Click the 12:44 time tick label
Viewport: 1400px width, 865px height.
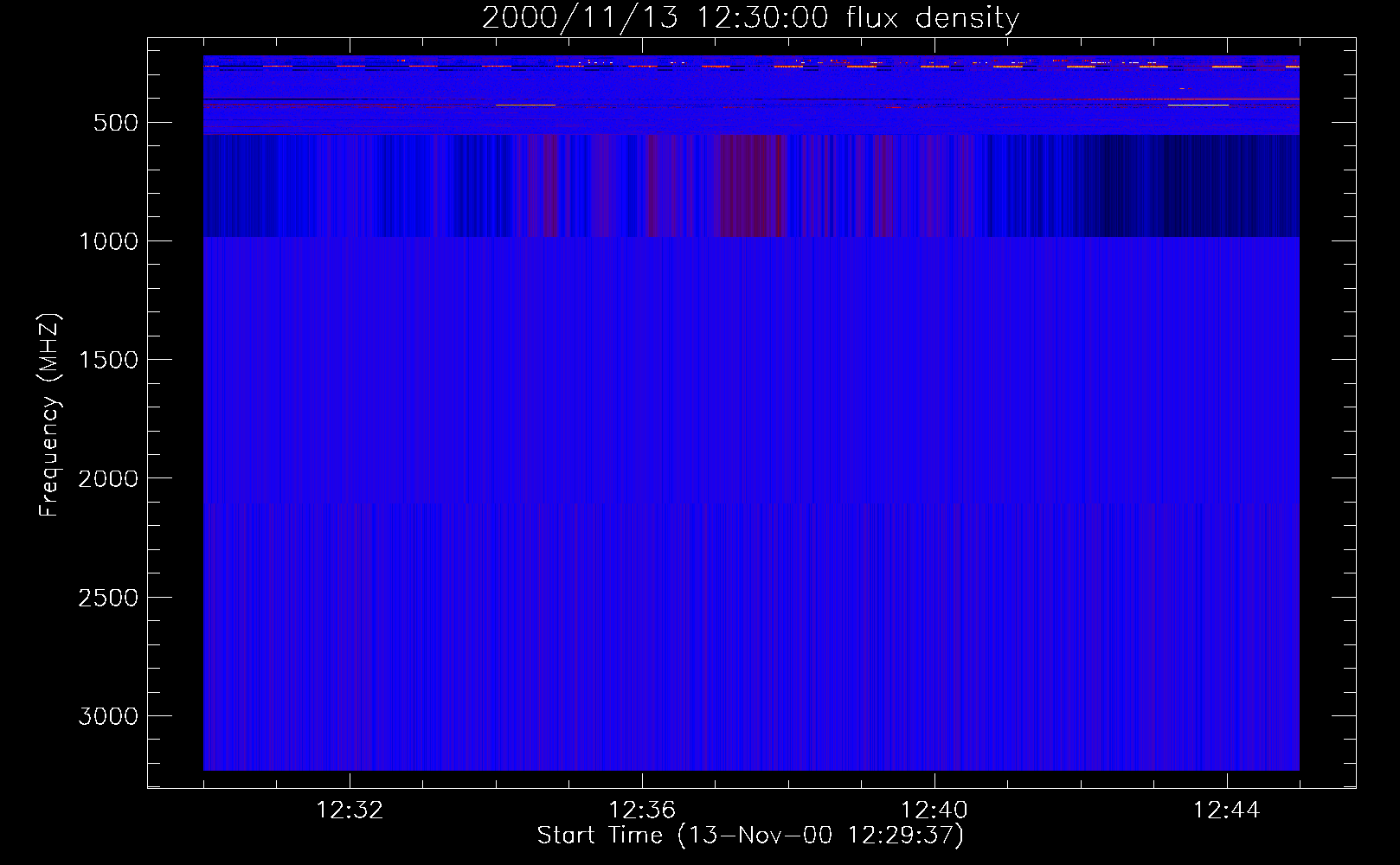click(1227, 811)
